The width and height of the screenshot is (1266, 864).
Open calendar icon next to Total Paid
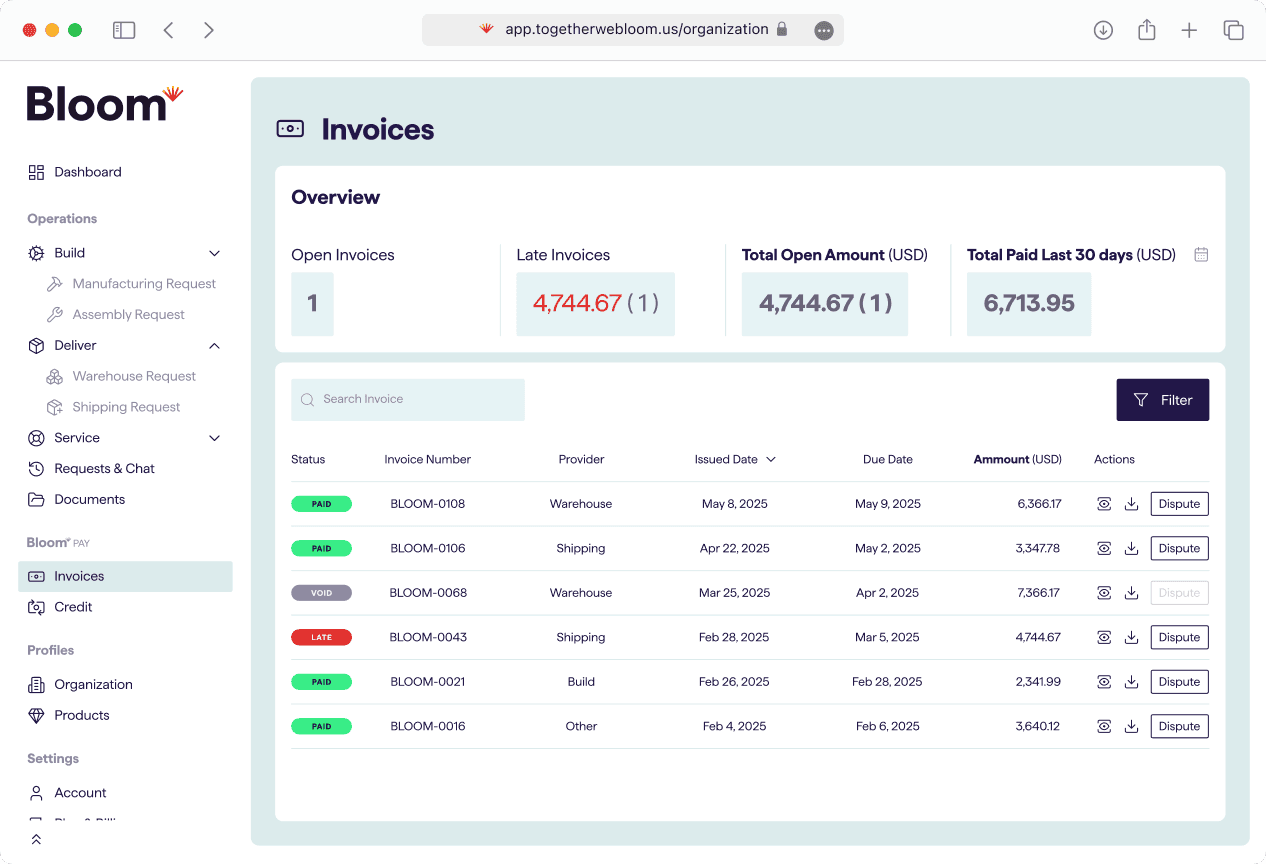click(x=1201, y=255)
